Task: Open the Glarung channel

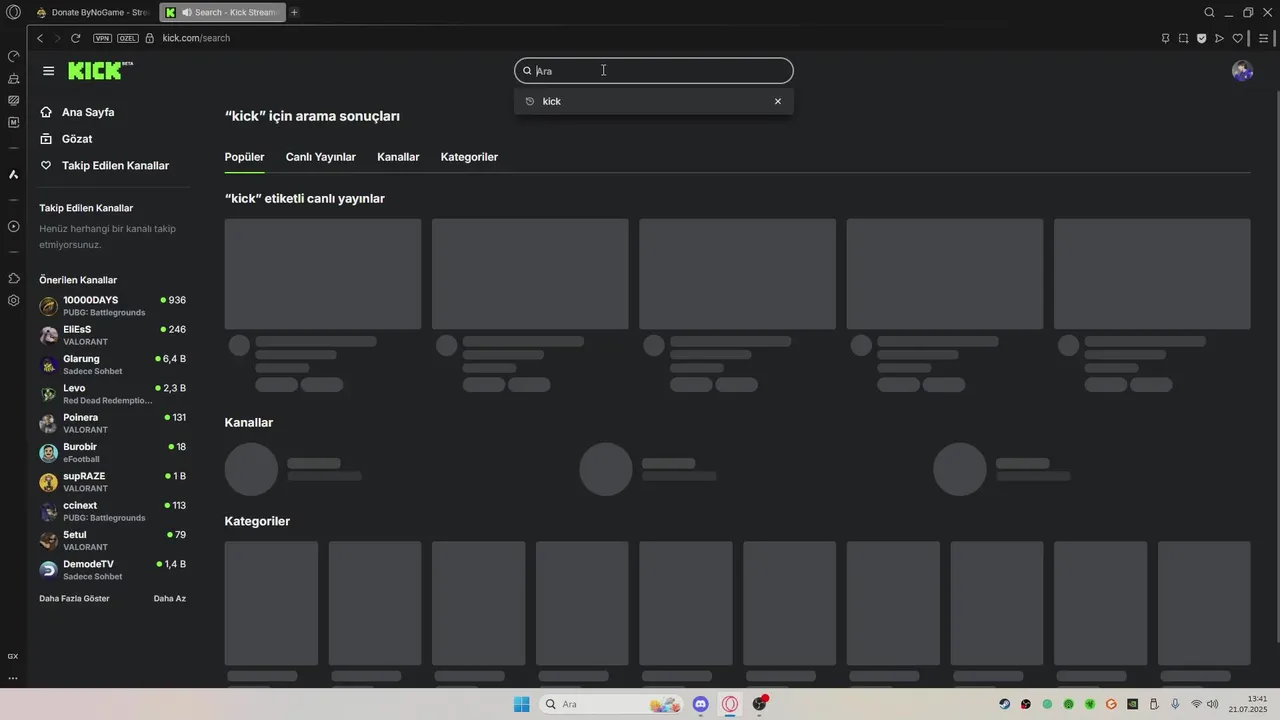Action: pos(112,364)
